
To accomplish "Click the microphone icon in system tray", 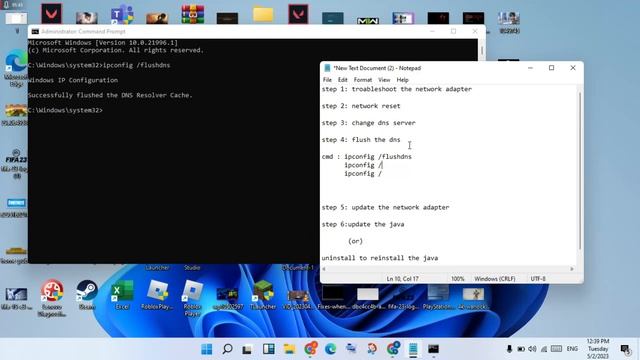I will [x=509, y=349].
